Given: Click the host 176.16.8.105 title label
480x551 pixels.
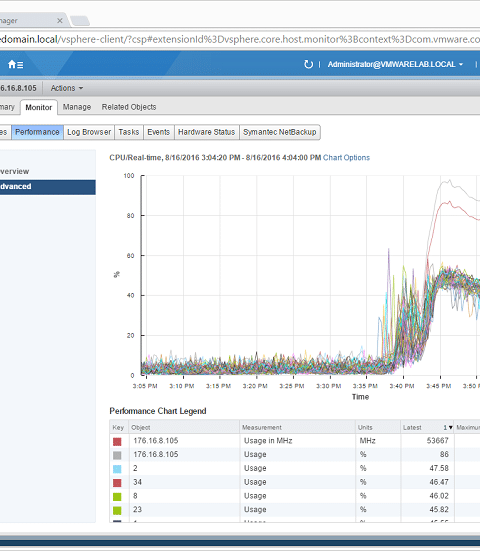Looking at the screenshot, I should [18, 88].
